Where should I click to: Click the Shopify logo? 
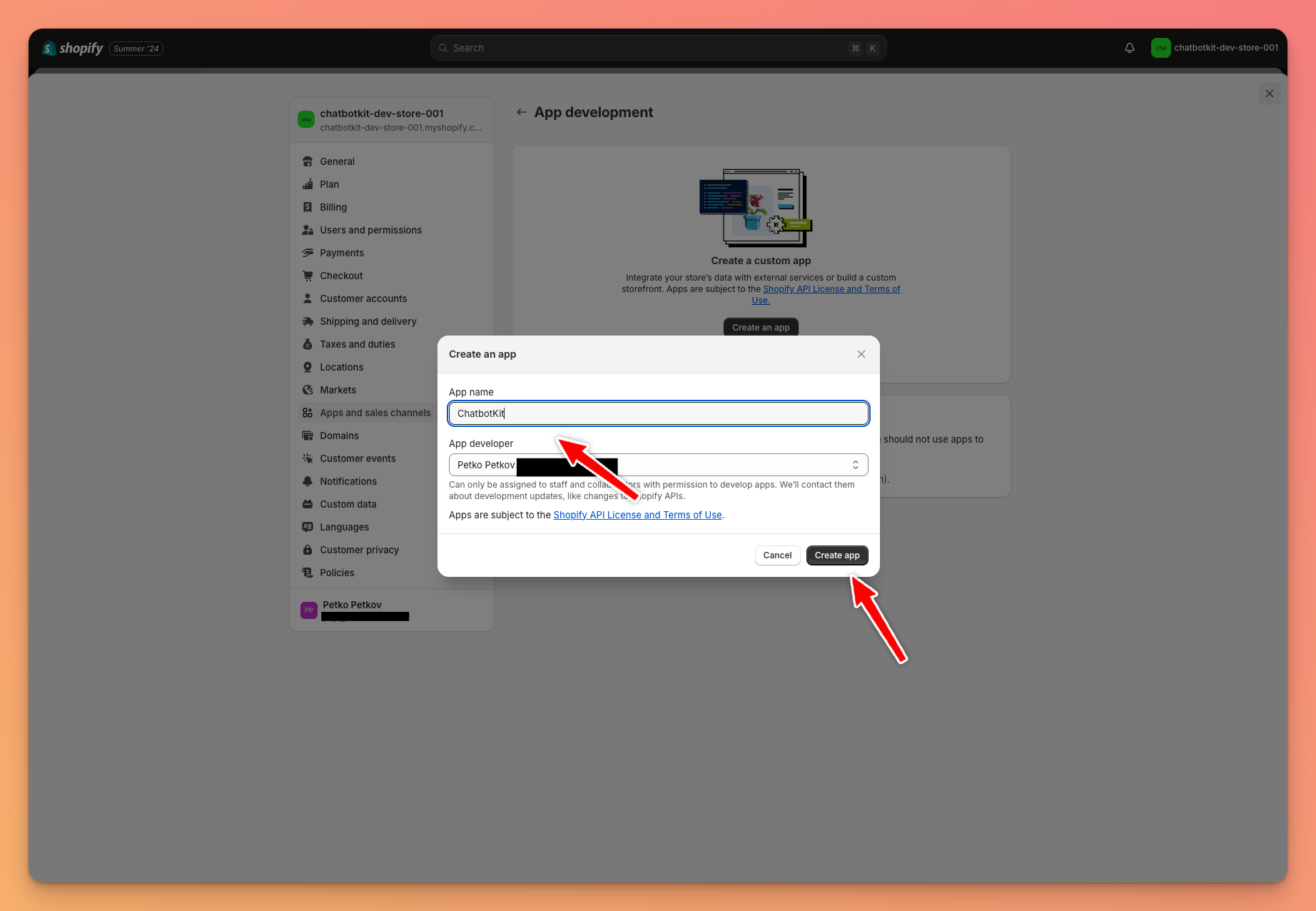73,48
